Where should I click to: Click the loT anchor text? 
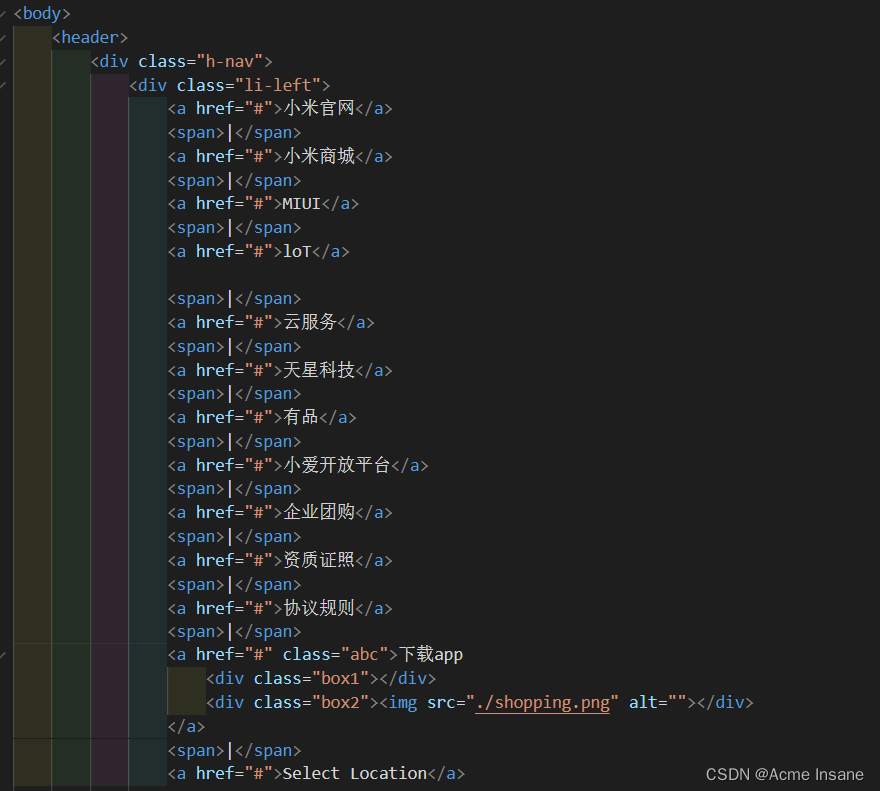tap(297, 252)
